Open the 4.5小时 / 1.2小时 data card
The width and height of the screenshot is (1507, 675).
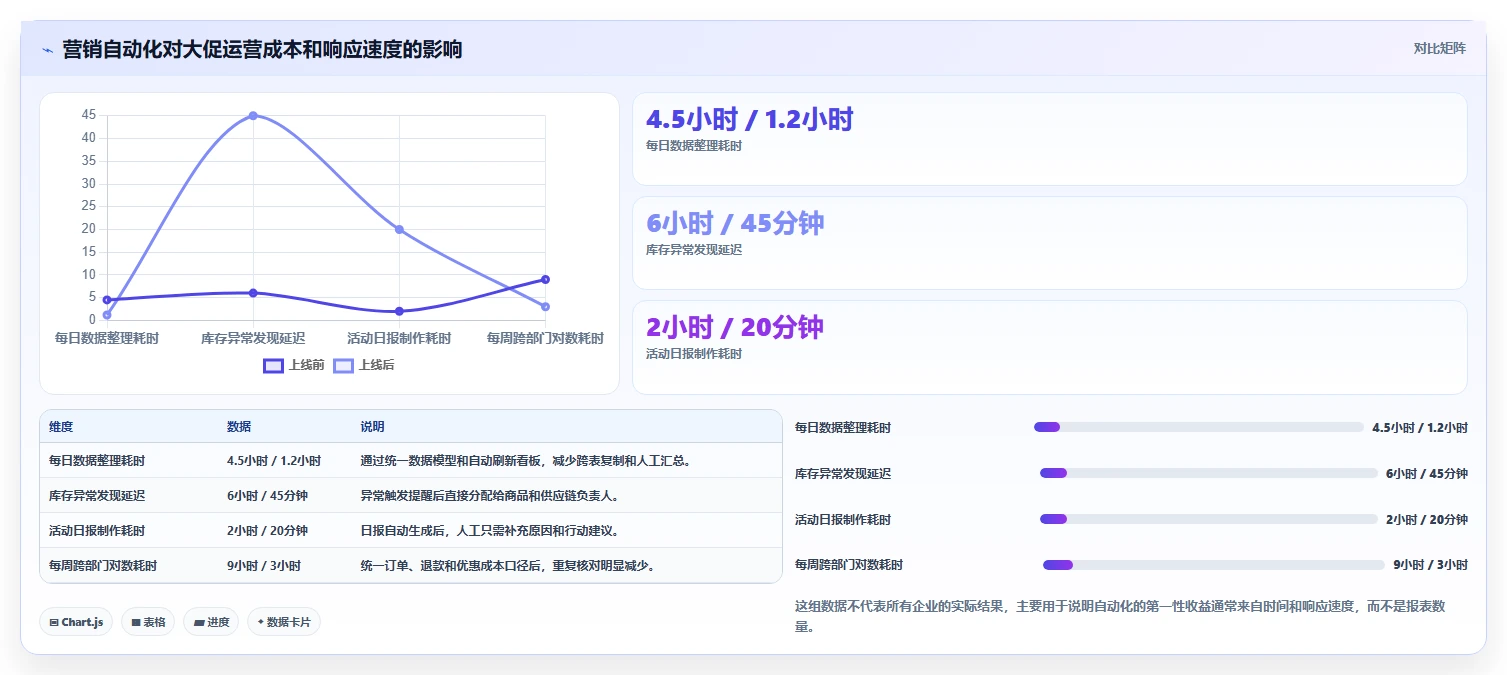click(1049, 139)
